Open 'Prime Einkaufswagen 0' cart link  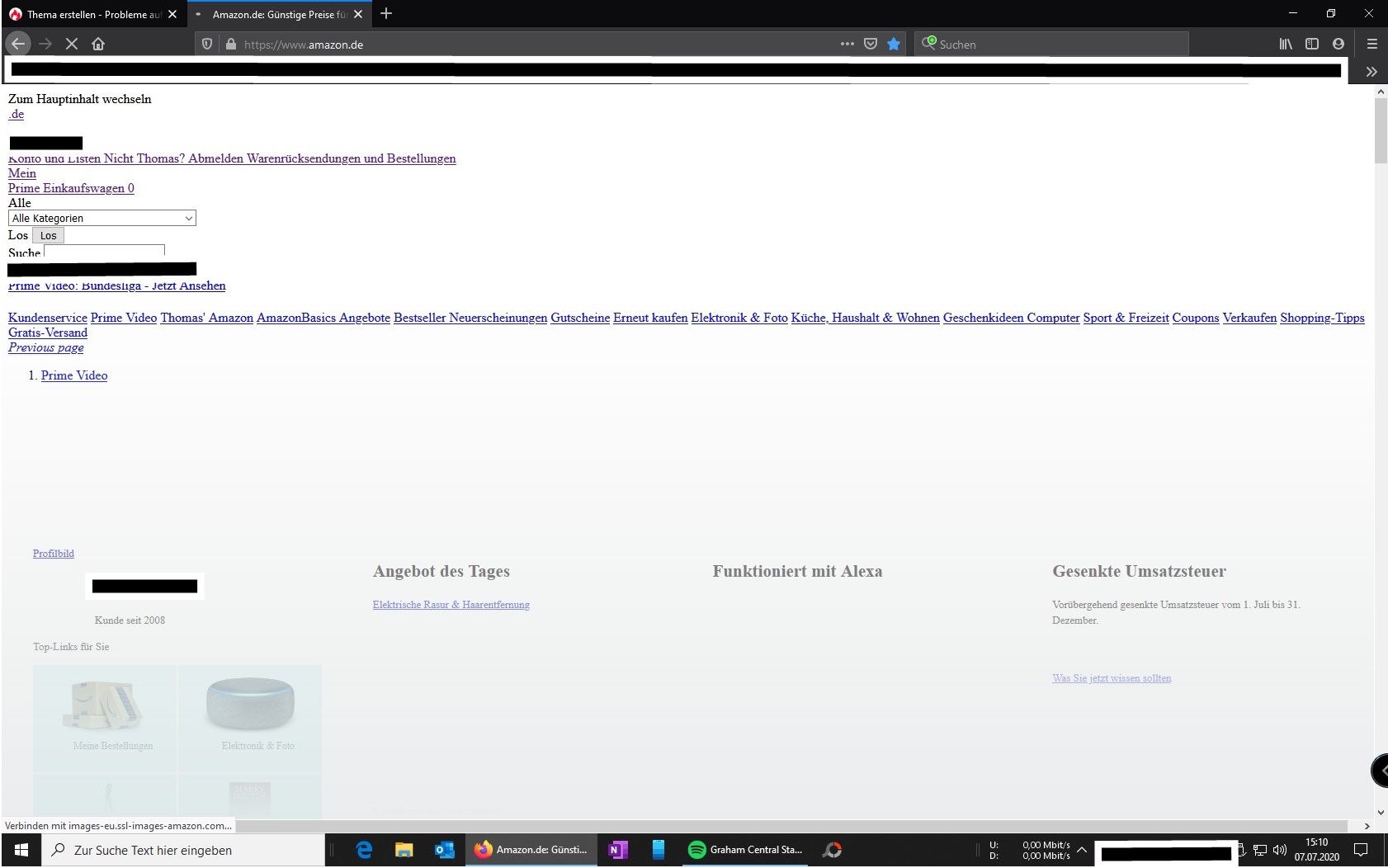(71, 188)
